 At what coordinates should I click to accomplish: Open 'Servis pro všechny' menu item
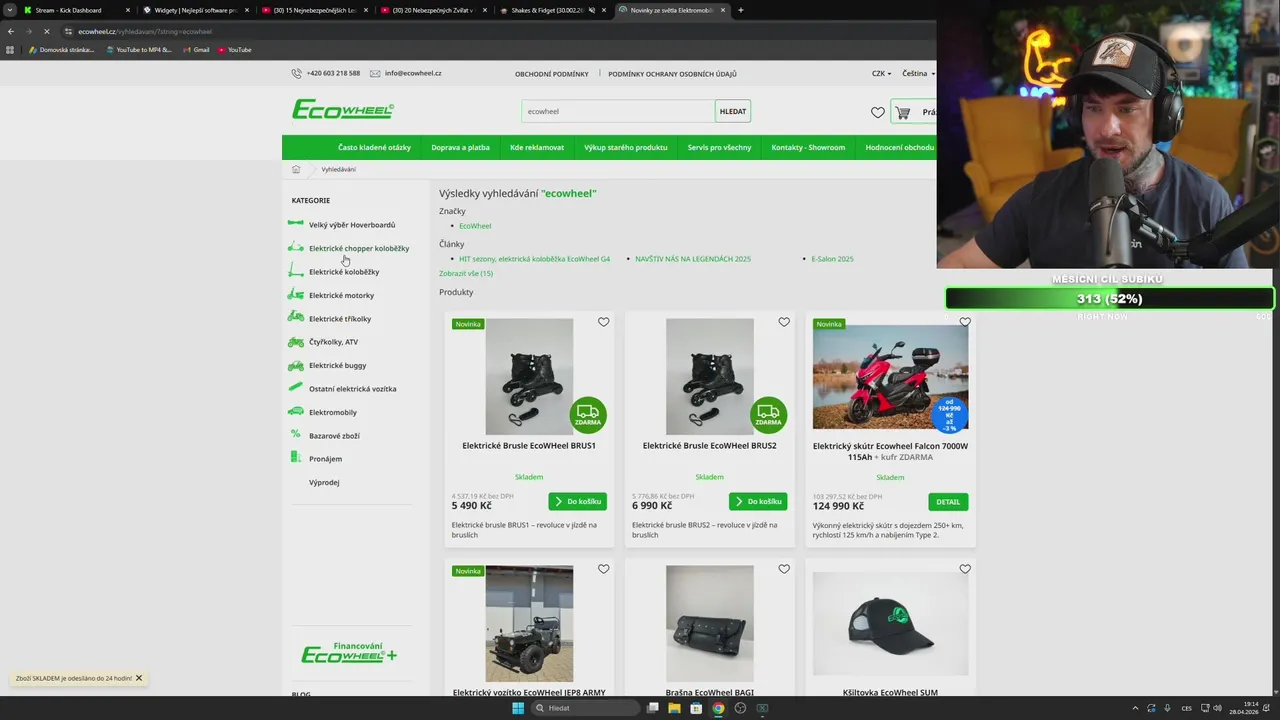719,147
